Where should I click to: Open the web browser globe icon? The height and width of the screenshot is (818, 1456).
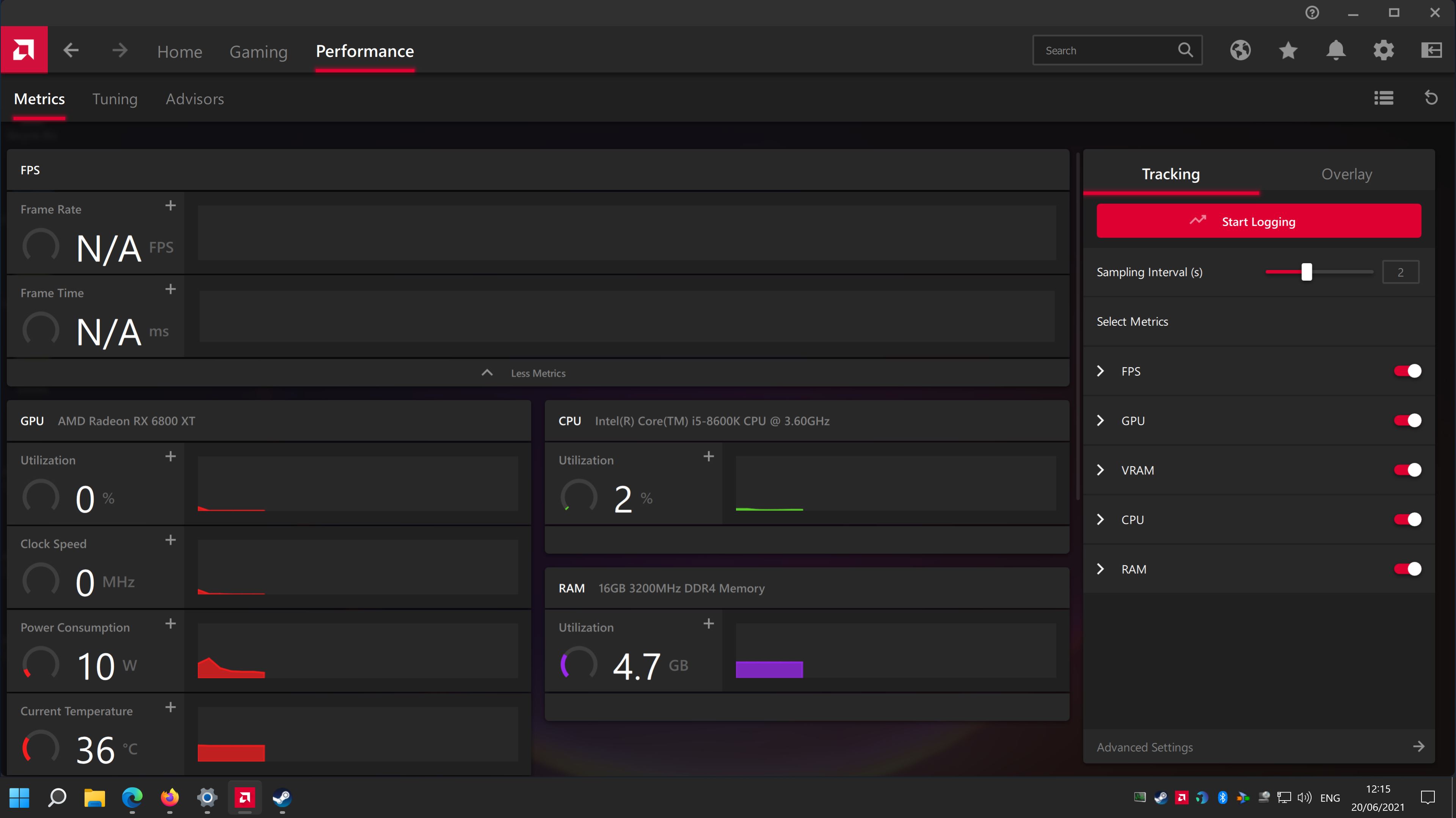click(1240, 50)
